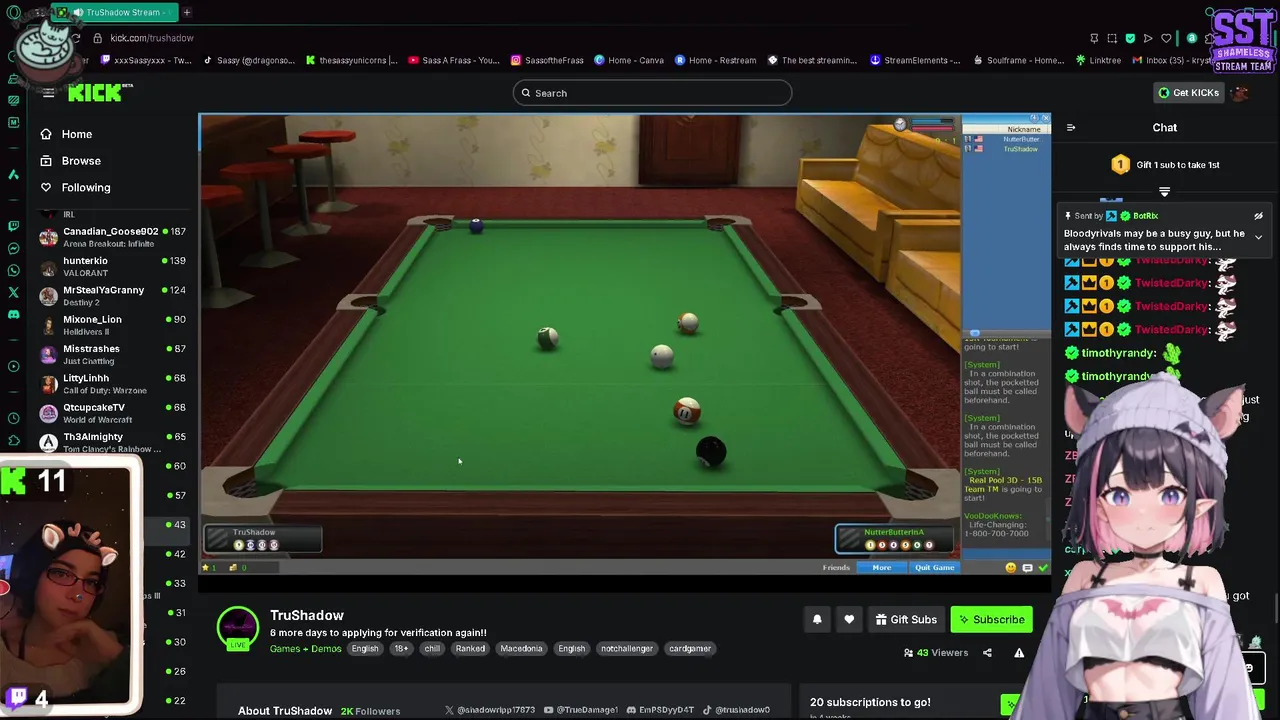Open the Home - Canva bookmark
The height and width of the screenshot is (720, 1280).
[629, 60]
